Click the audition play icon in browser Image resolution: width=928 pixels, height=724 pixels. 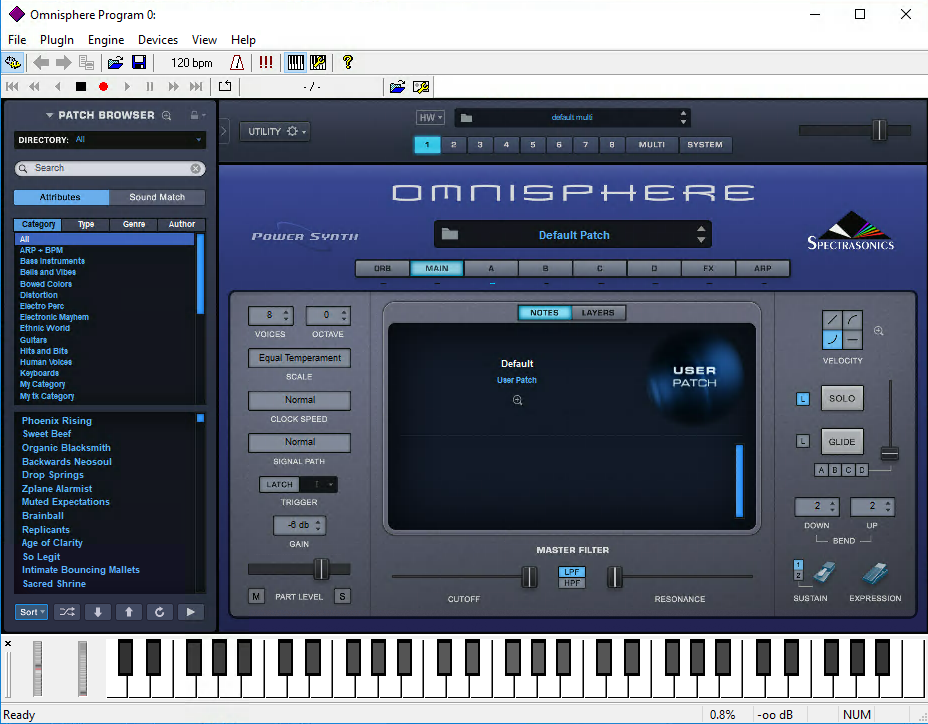[x=190, y=612]
